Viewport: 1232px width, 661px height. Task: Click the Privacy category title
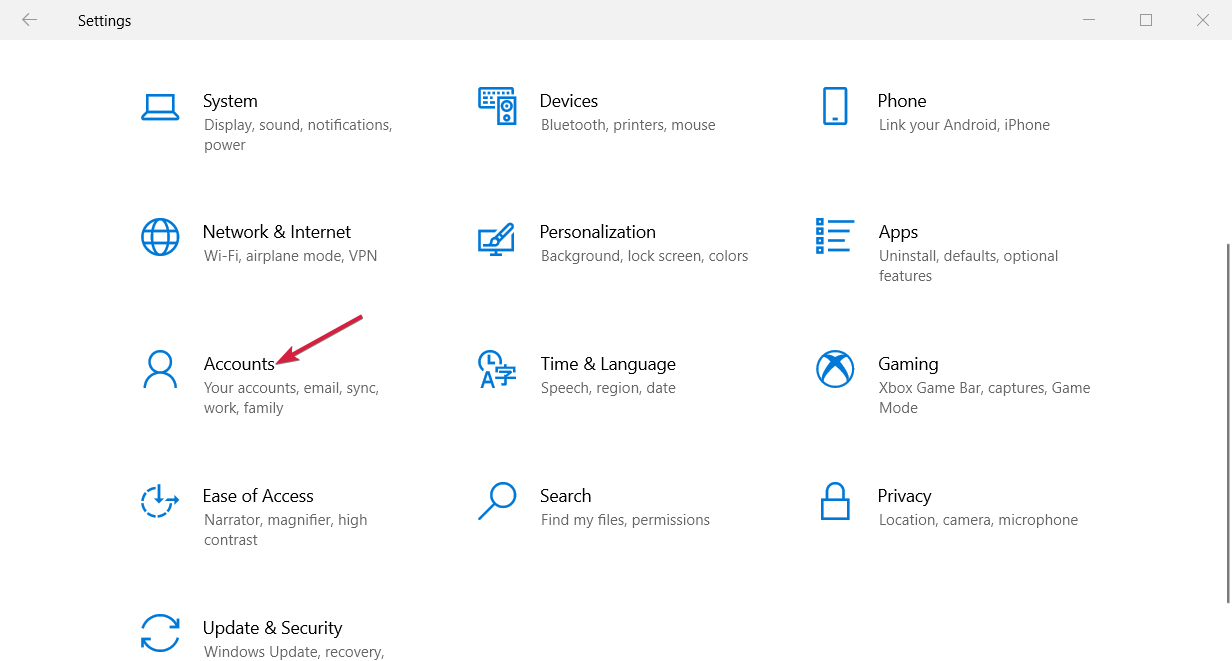pyautogui.click(x=905, y=496)
